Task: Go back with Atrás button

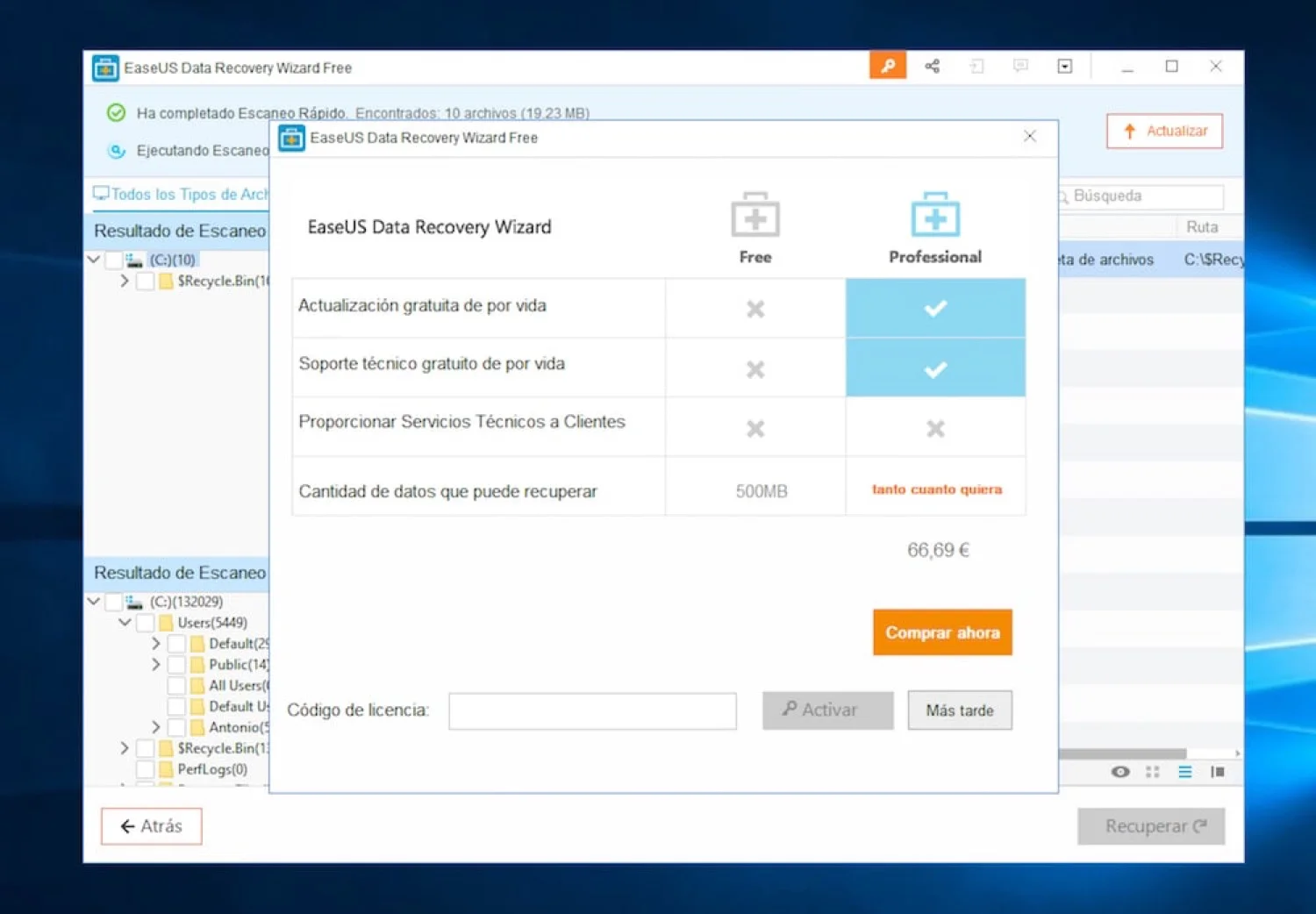Action: click(x=151, y=826)
